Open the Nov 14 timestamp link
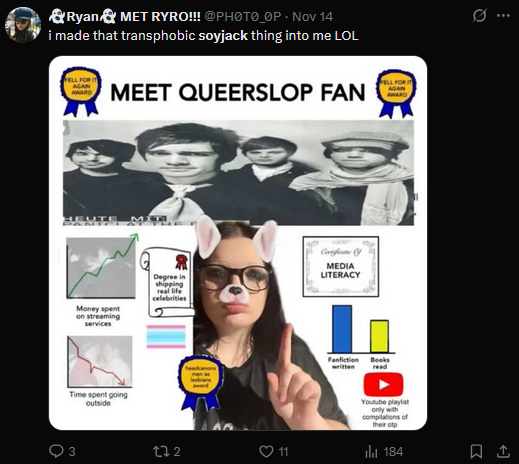The width and height of the screenshot is (519, 464). coord(312,16)
